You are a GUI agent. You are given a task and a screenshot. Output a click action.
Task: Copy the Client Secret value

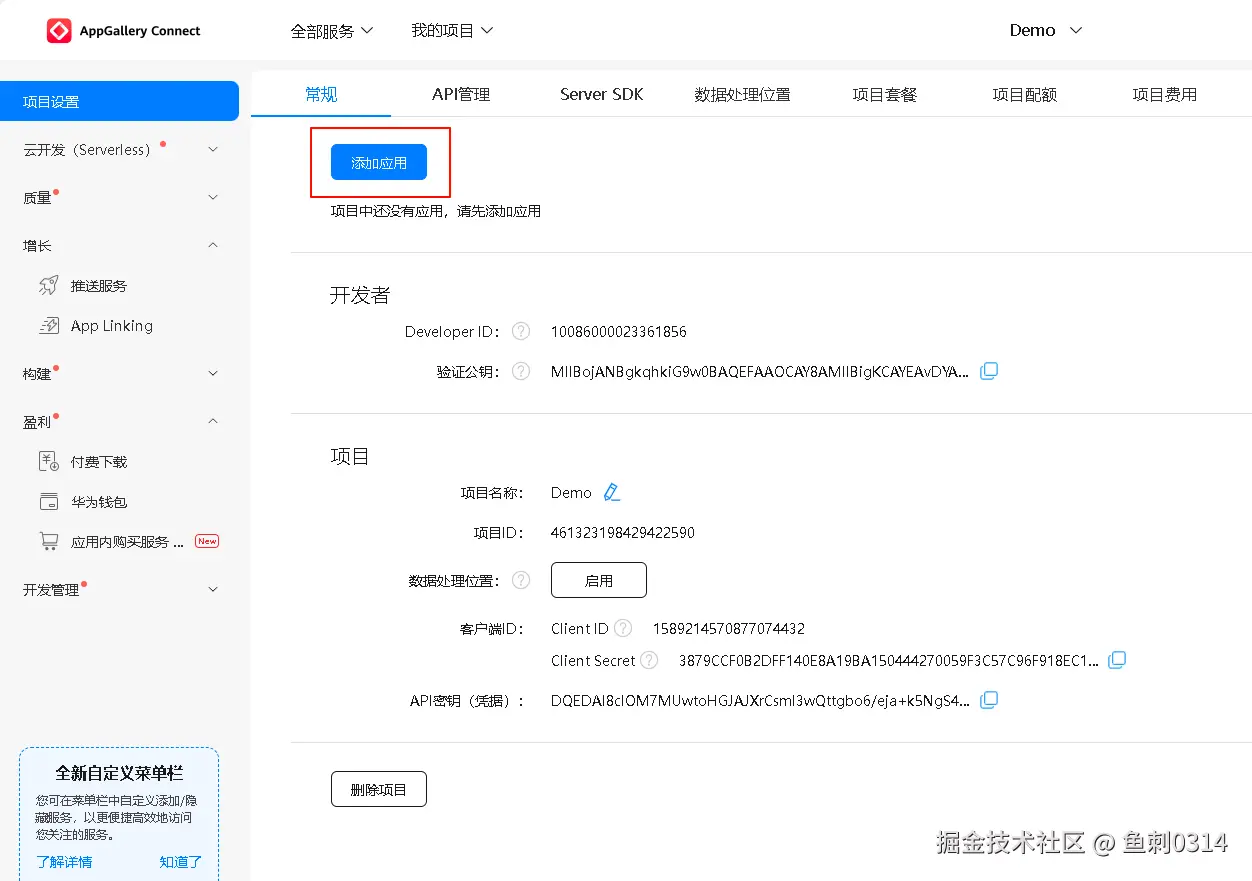pos(1118,660)
